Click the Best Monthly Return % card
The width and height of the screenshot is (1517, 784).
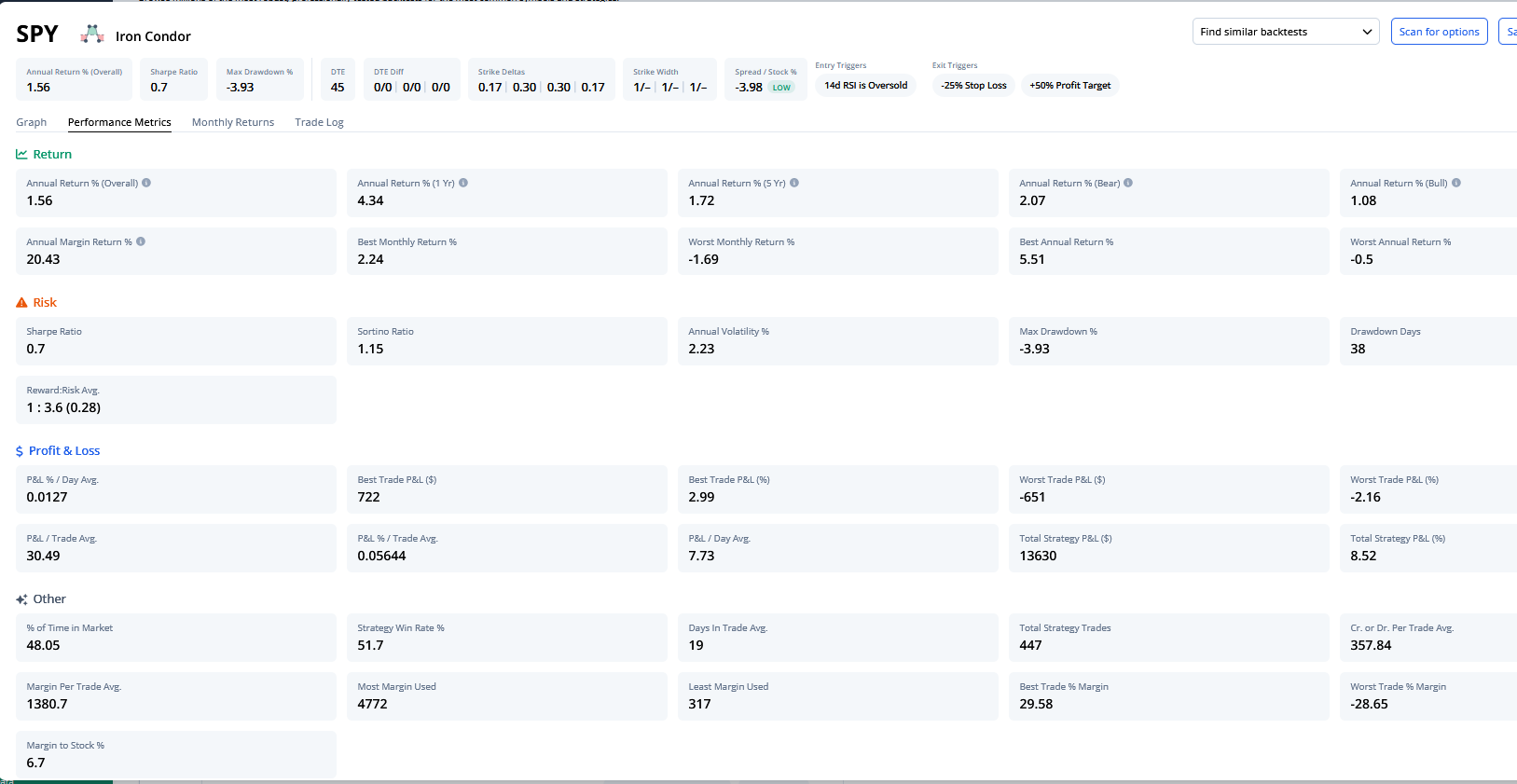(x=507, y=251)
